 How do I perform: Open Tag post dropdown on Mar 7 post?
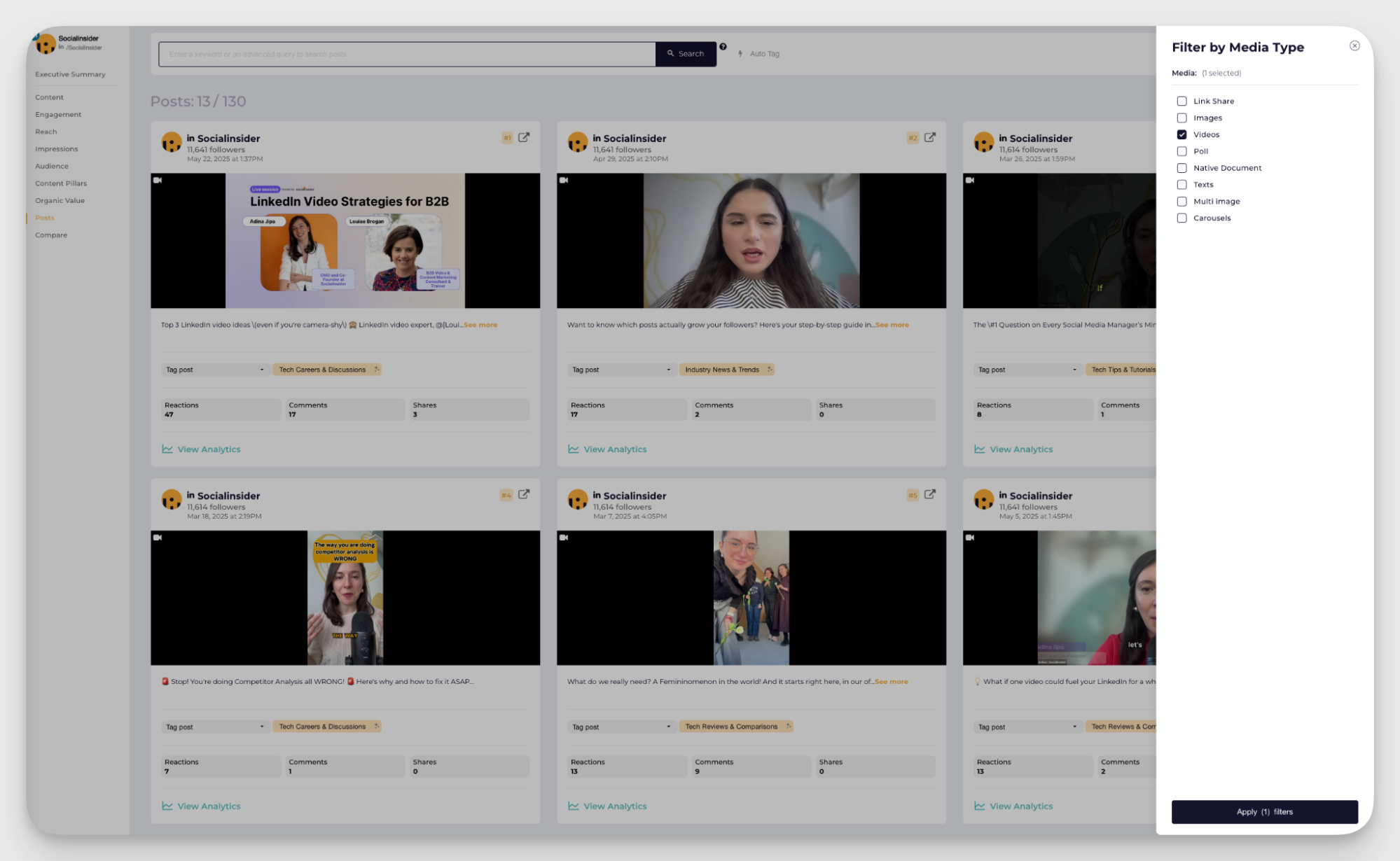(621, 727)
